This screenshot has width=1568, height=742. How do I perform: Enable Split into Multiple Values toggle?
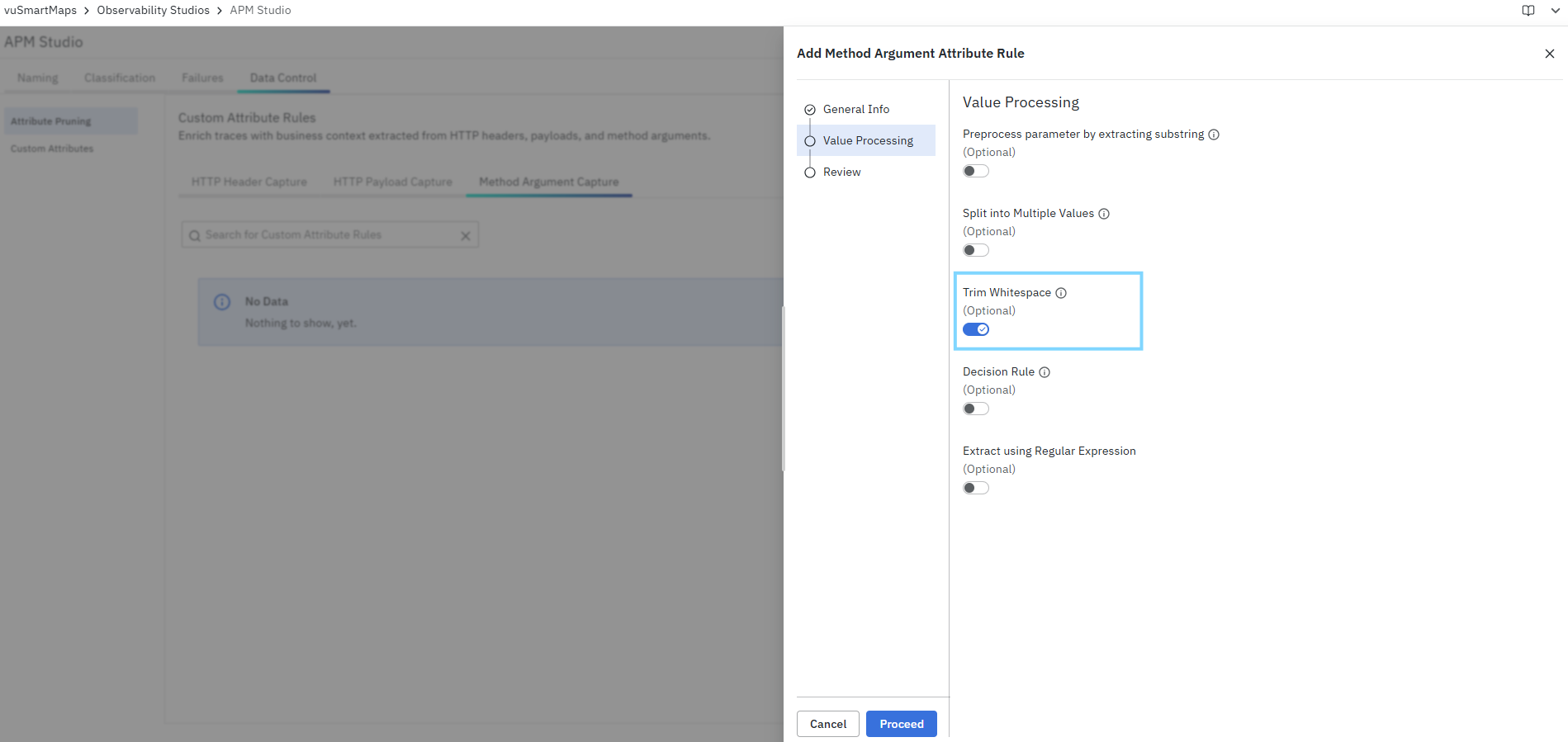[976, 250]
